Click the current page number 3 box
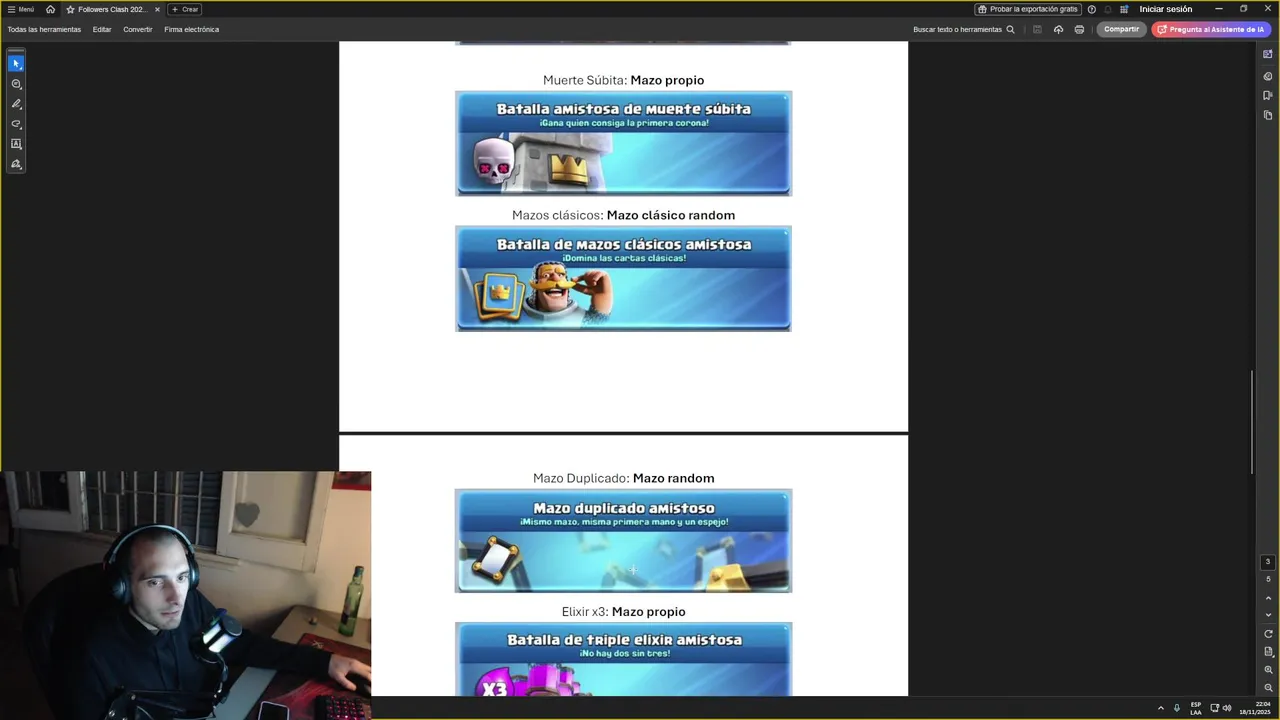The height and width of the screenshot is (720, 1280). click(x=1268, y=562)
